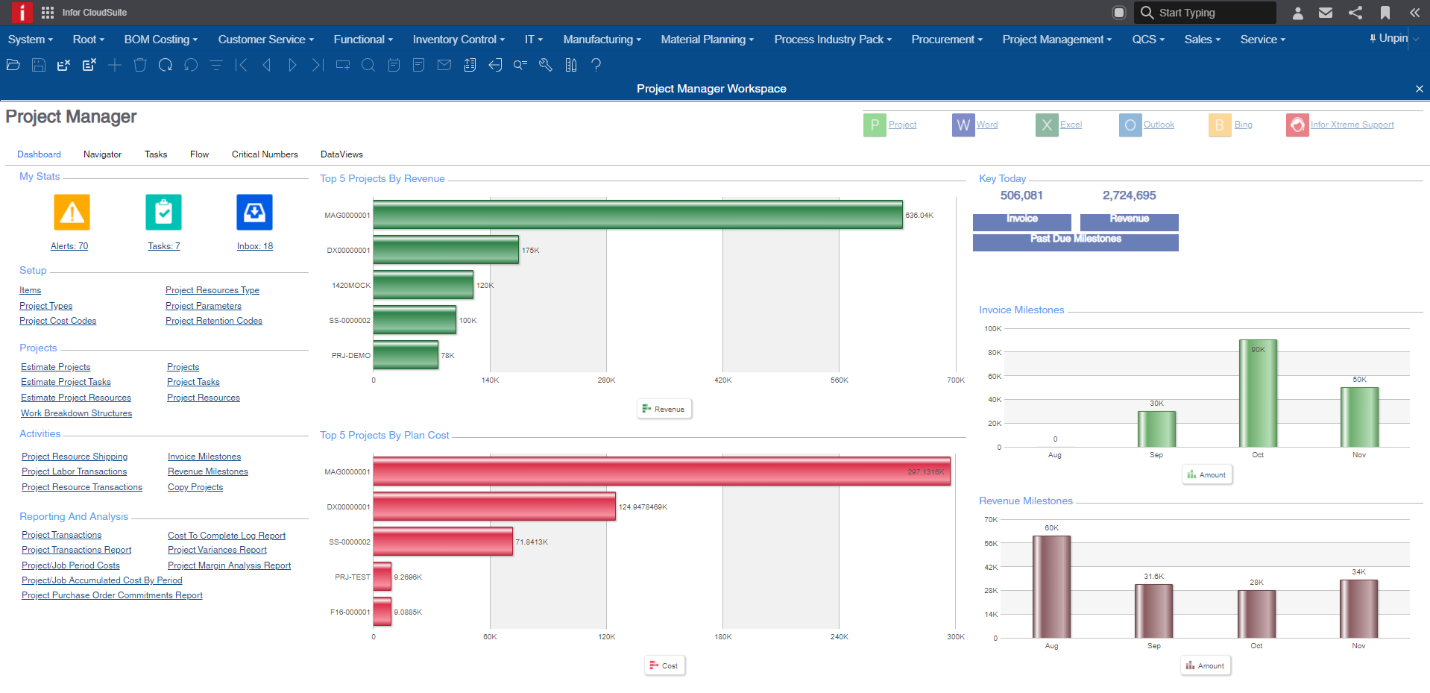Click the trash can Delete icon

[x=140, y=65]
